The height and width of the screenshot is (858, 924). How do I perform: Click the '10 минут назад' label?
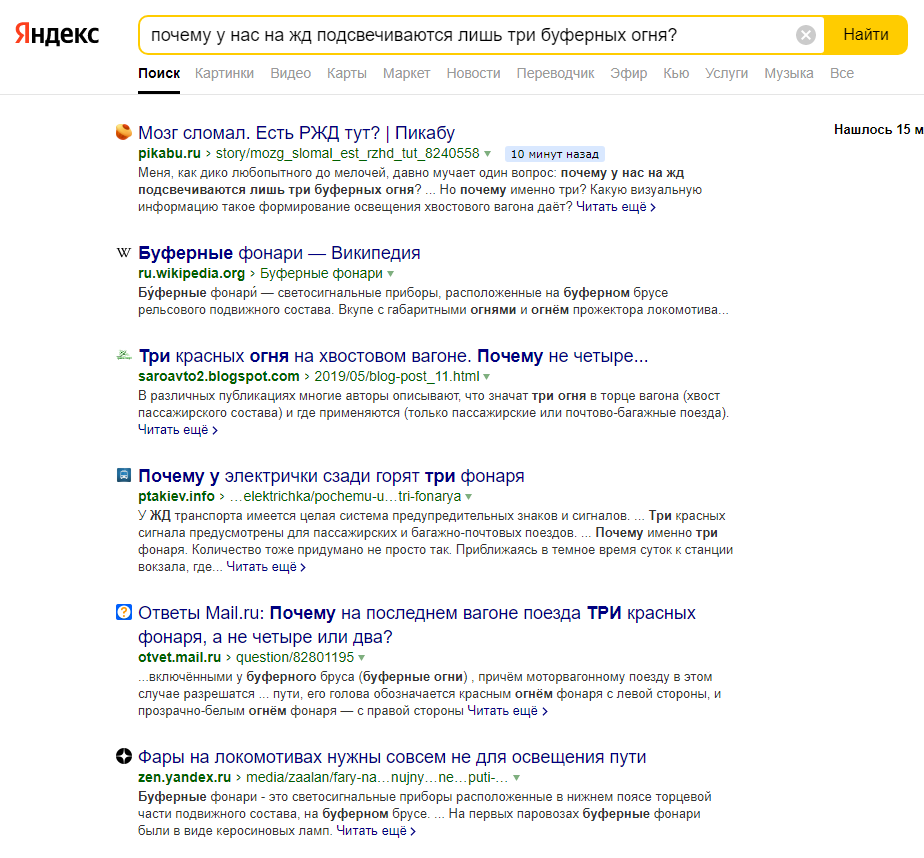tap(555, 154)
